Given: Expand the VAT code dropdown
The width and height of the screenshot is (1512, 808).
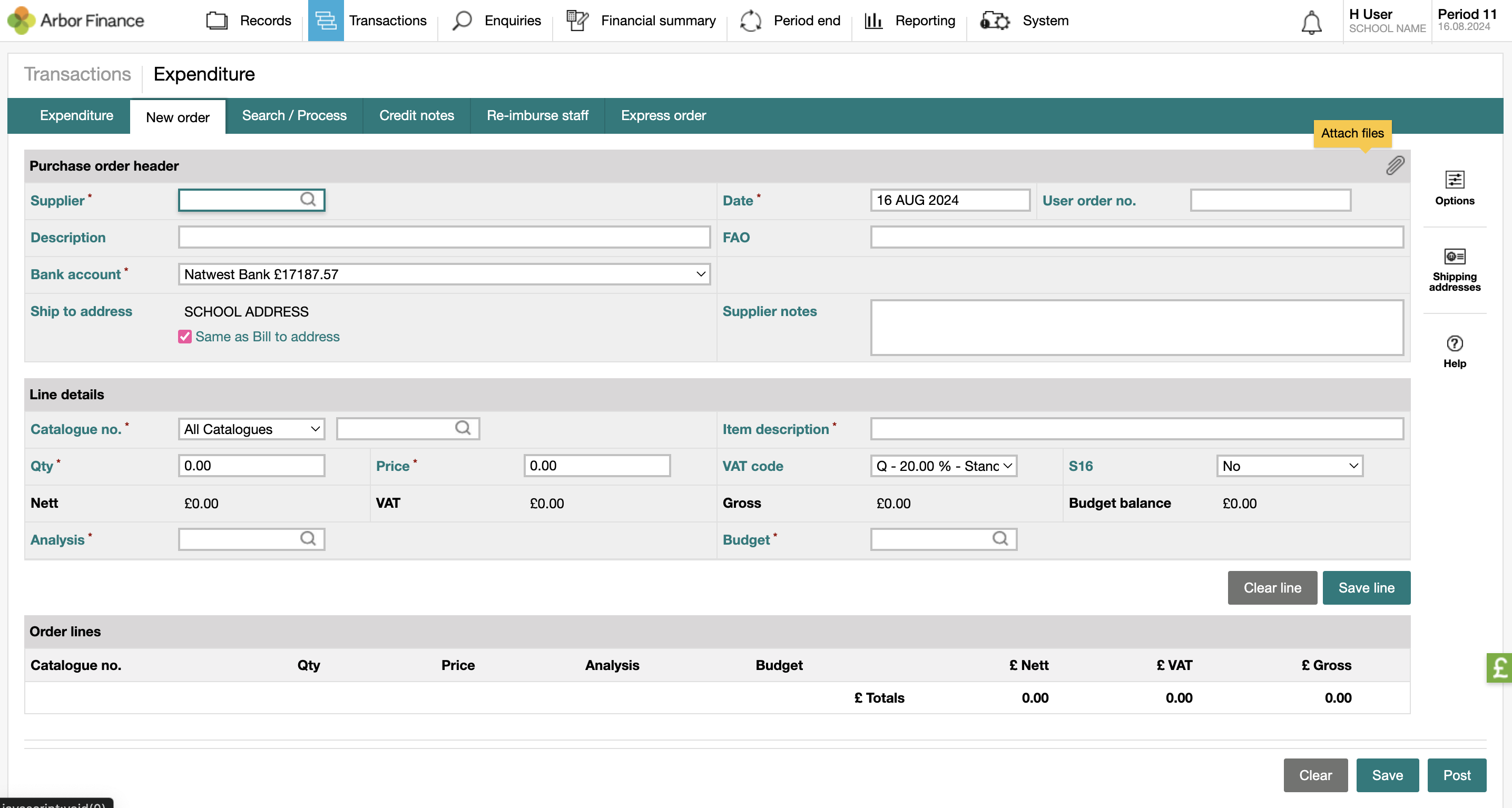Looking at the screenshot, I should pyautogui.click(x=942, y=466).
